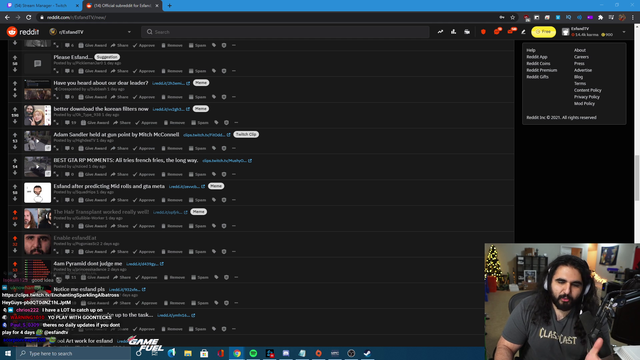Open File Explorer from the taskbar
Image resolution: width=640 pixels, height=360 pixels.
188,353
